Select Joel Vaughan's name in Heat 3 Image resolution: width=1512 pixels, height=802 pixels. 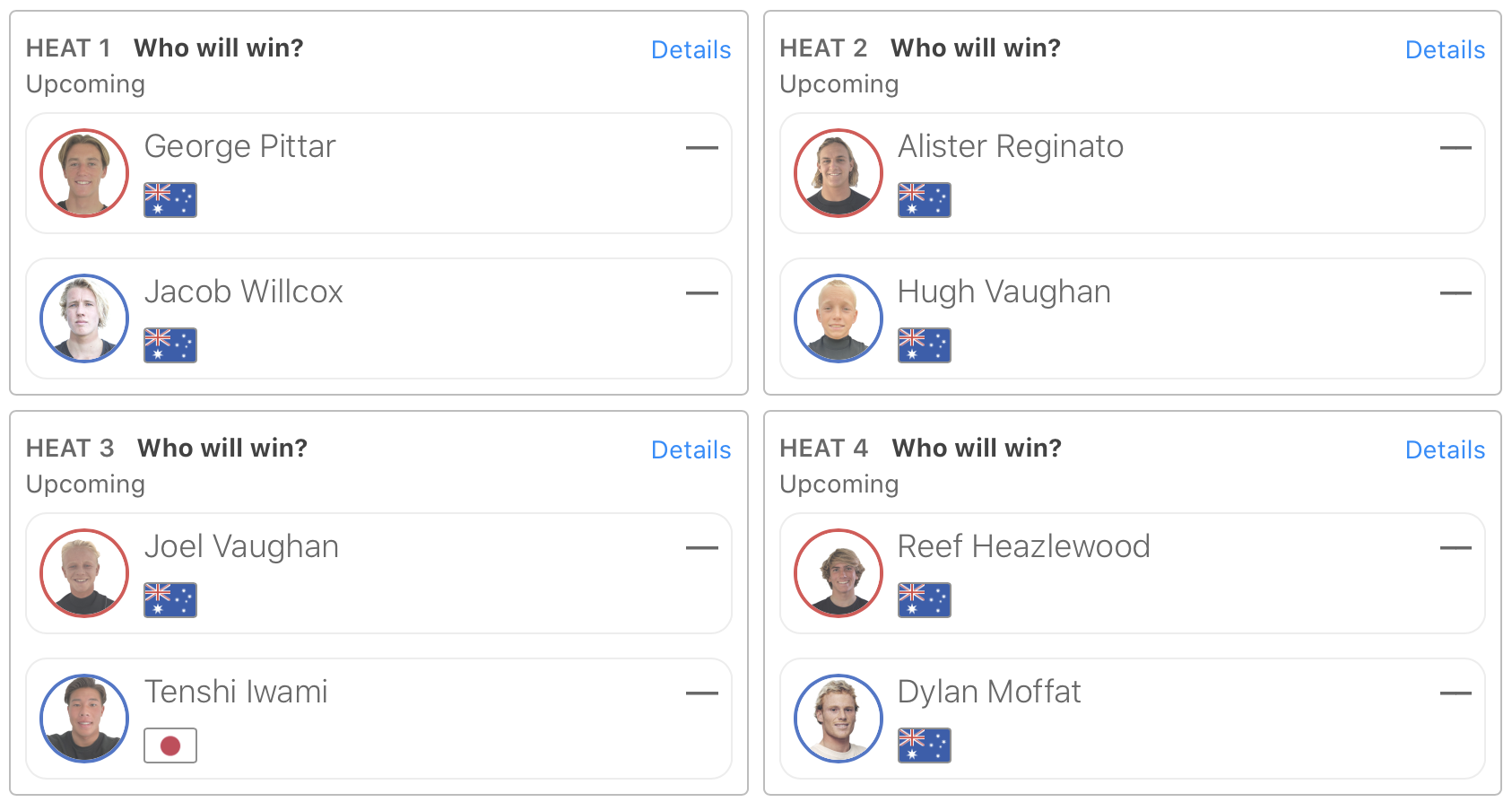pos(241,546)
